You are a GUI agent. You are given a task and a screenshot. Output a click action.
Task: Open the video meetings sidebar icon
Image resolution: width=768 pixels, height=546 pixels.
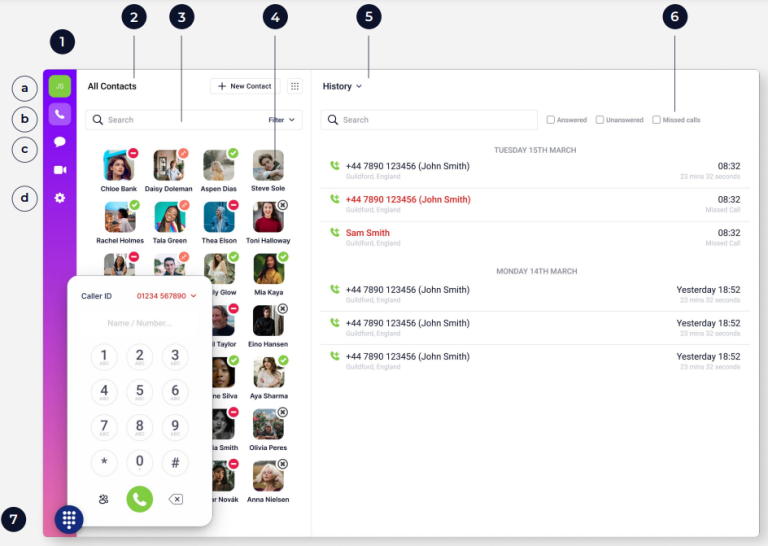(x=60, y=170)
